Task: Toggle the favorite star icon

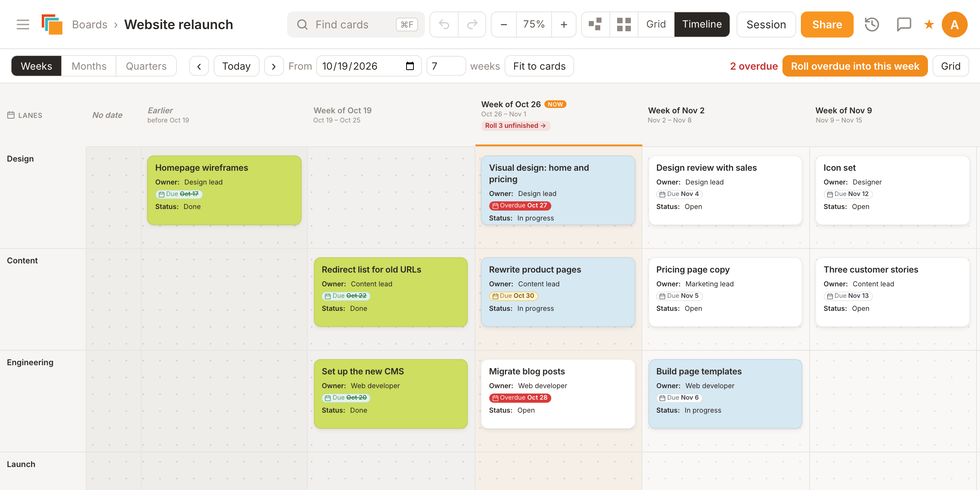Action: click(x=929, y=24)
